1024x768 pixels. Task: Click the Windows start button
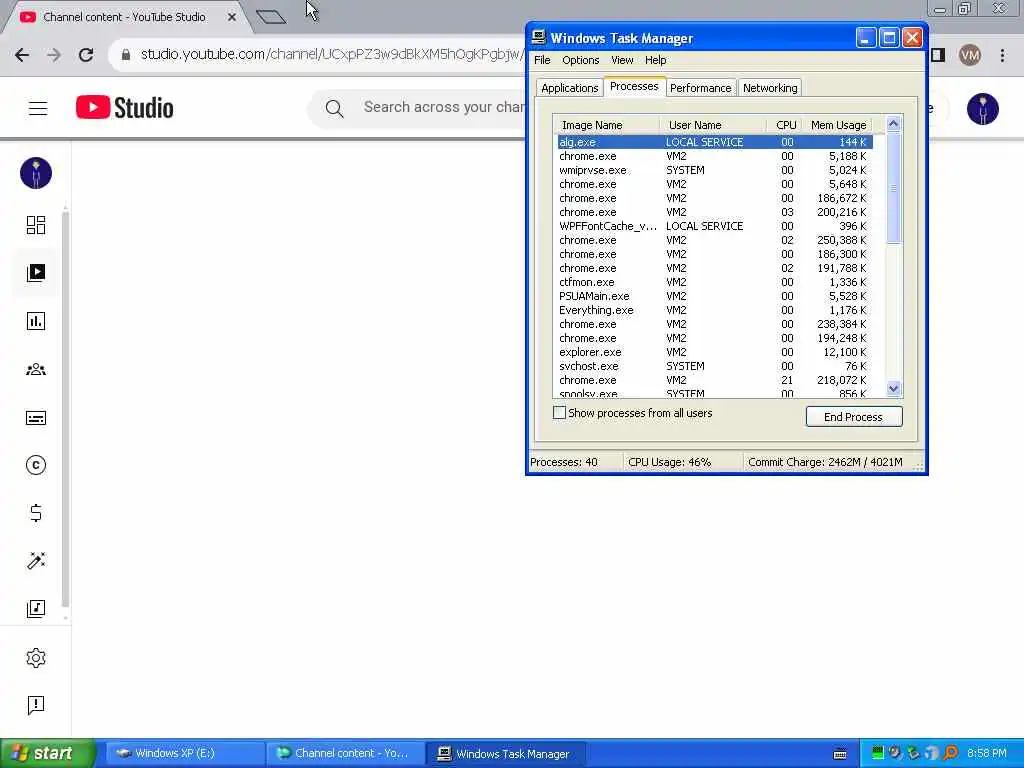(47, 754)
